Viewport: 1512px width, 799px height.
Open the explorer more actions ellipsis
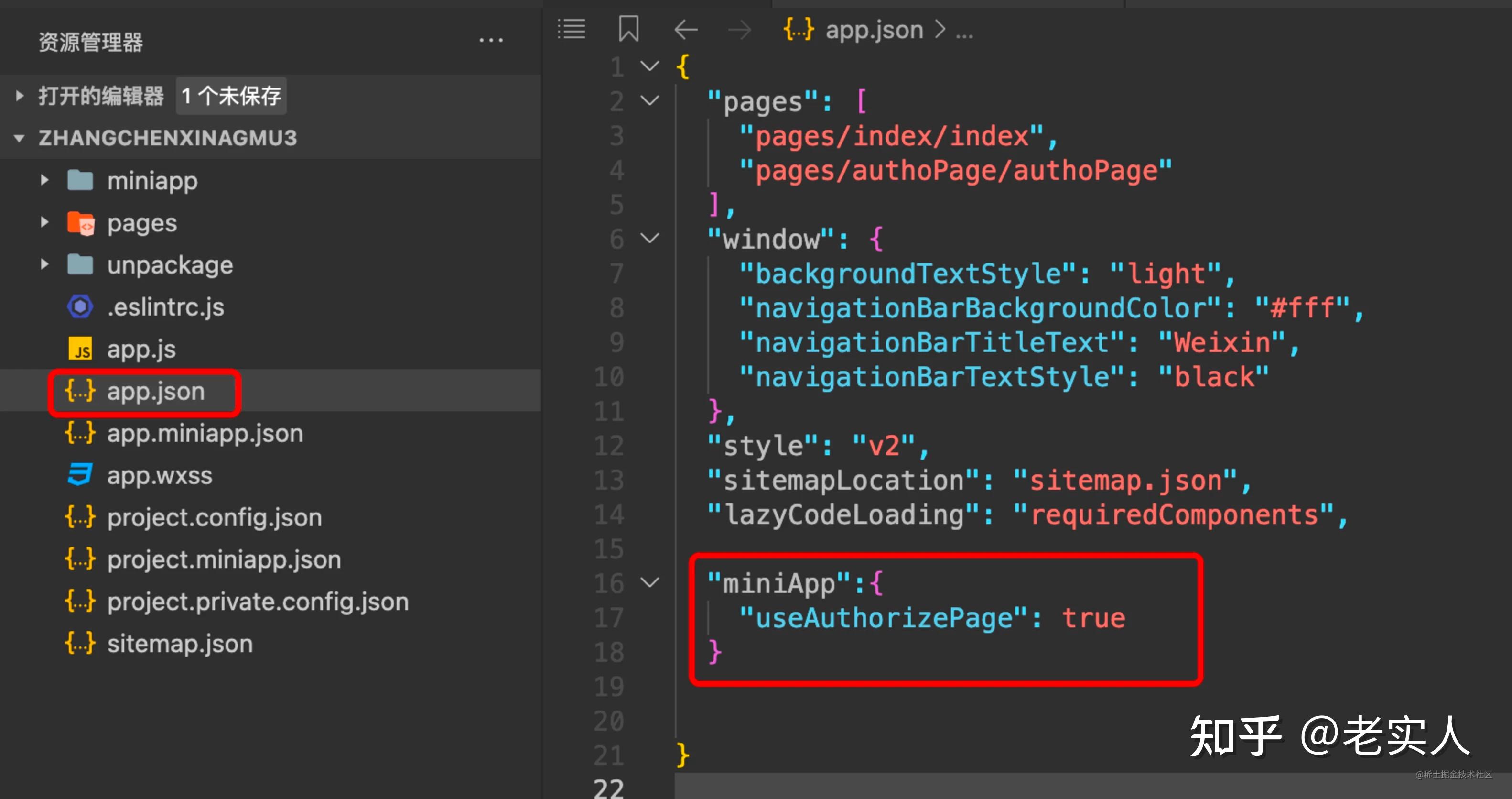[491, 41]
